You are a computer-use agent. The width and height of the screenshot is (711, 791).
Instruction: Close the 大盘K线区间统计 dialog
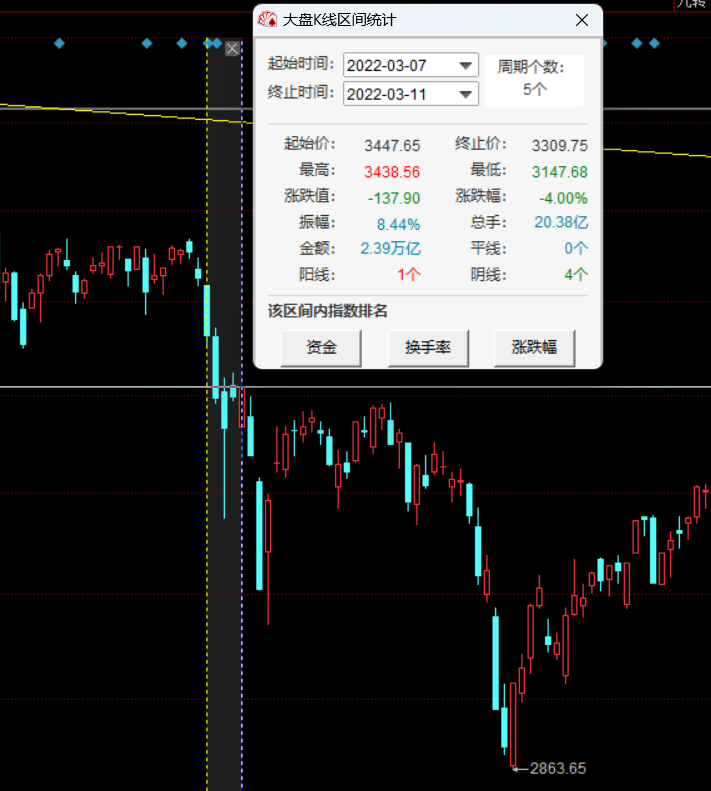point(582,20)
